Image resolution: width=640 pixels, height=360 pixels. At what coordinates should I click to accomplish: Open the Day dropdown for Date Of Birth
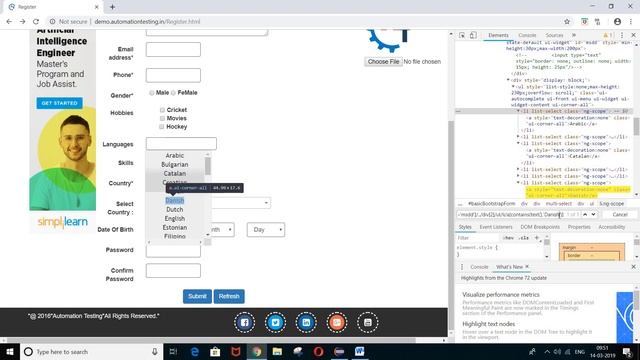(266, 230)
